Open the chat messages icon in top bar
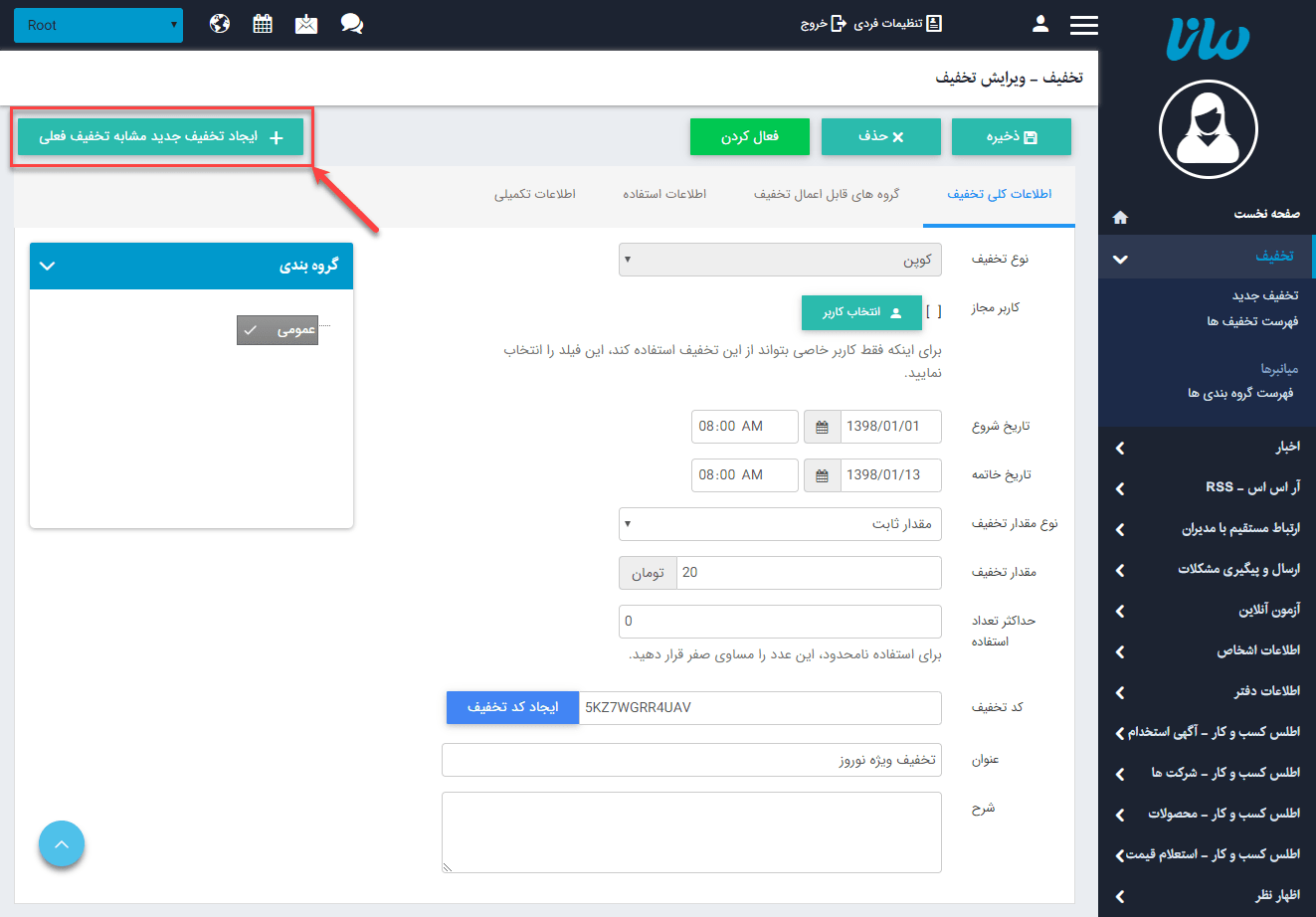The width and height of the screenshot is (1316, 917). pyautogui.click(x=351, y=24)
